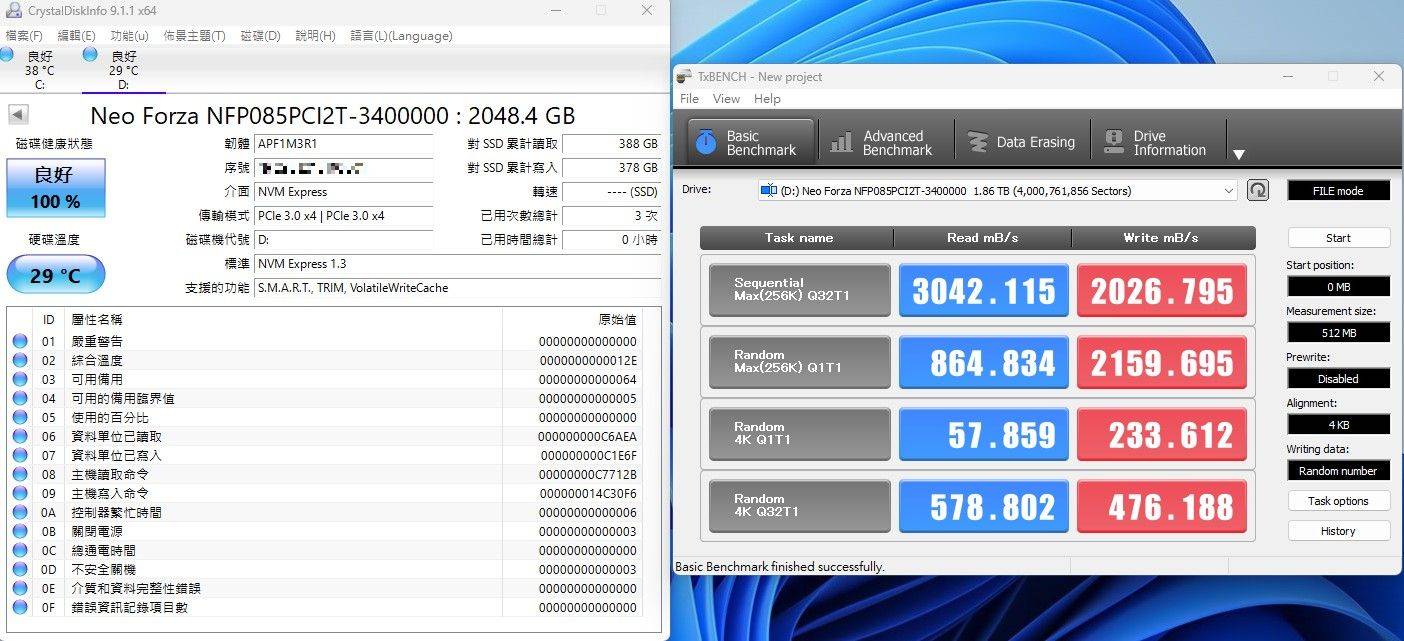The width and height of the screenshot is (1404, 641).
Task: Toggle Writing data from Random number
Action: coord(1338,470)
